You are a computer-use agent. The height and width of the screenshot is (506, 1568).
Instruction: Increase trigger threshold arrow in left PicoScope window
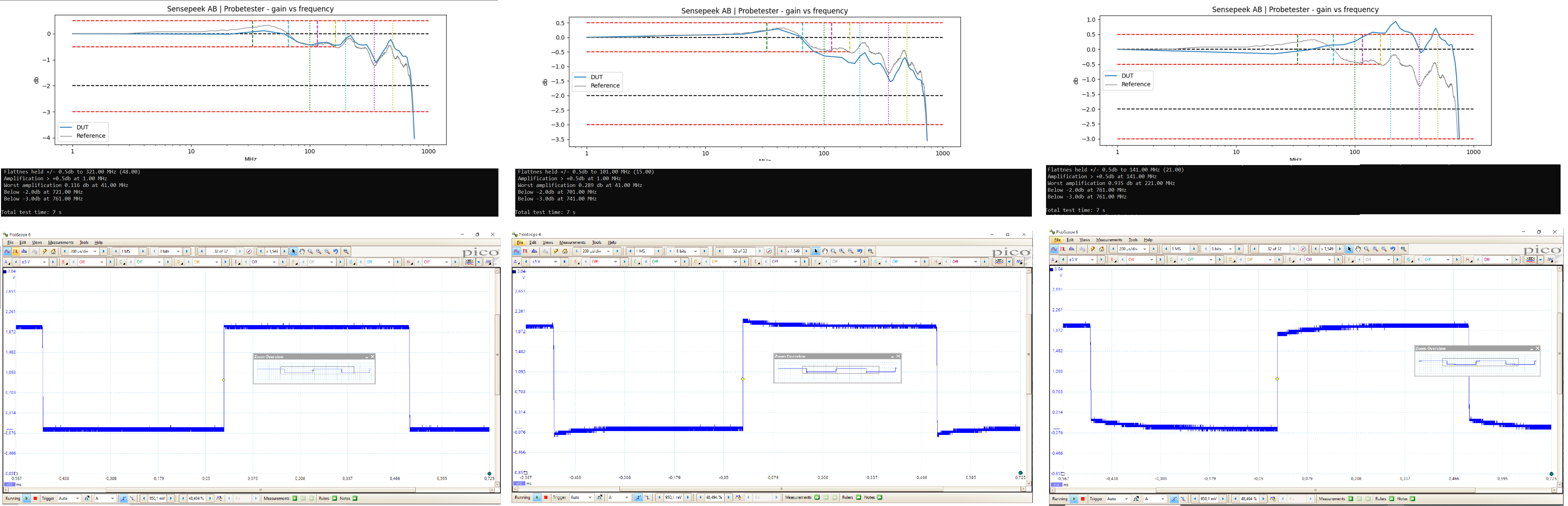tap(171, 499)
